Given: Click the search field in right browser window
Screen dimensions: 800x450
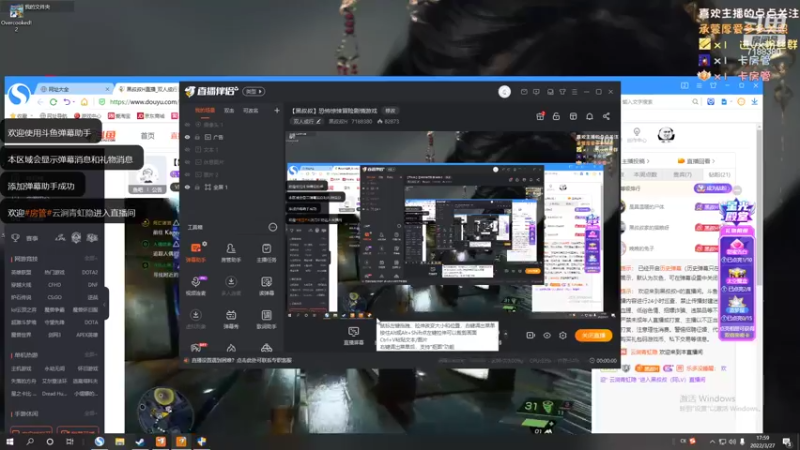Looking at the screenshot, I should click(x=658, y=102).
